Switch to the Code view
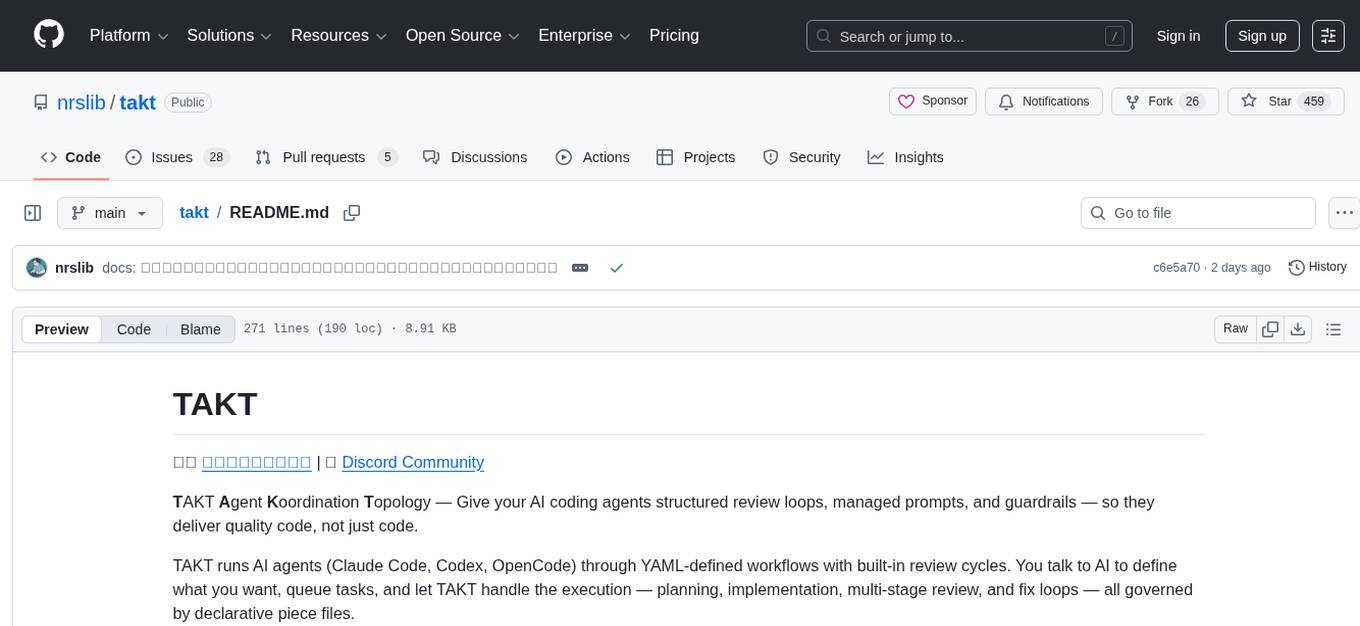This screenshot has width=1360, height=626. (134, 329)
